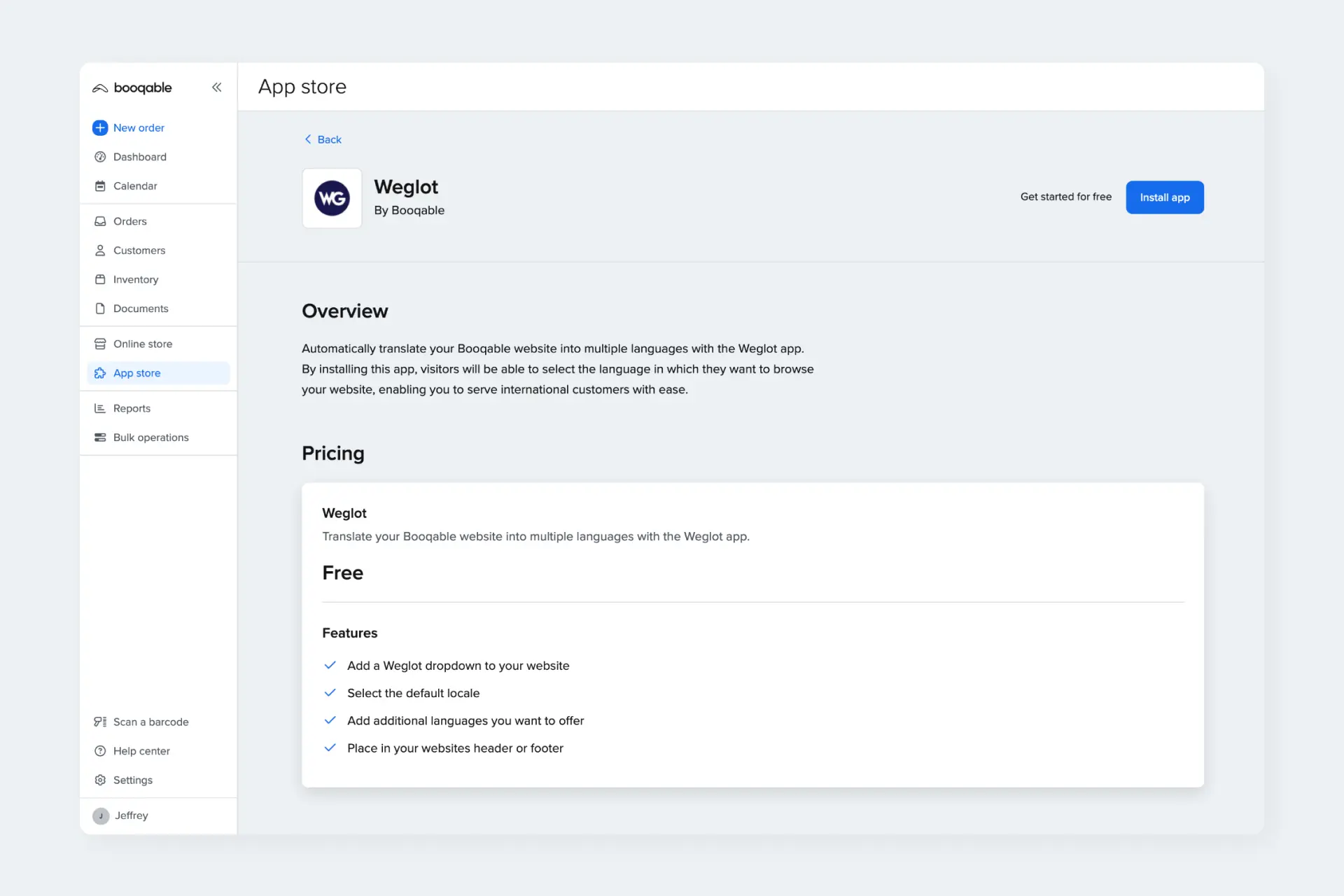Toggle the Select default locale feature
The image size is (1344, 896).
coord(330,693)
